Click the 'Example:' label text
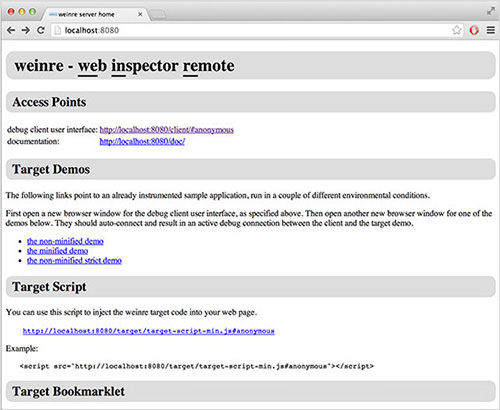This screenshot has height=410, width=500. coord(22,349)
